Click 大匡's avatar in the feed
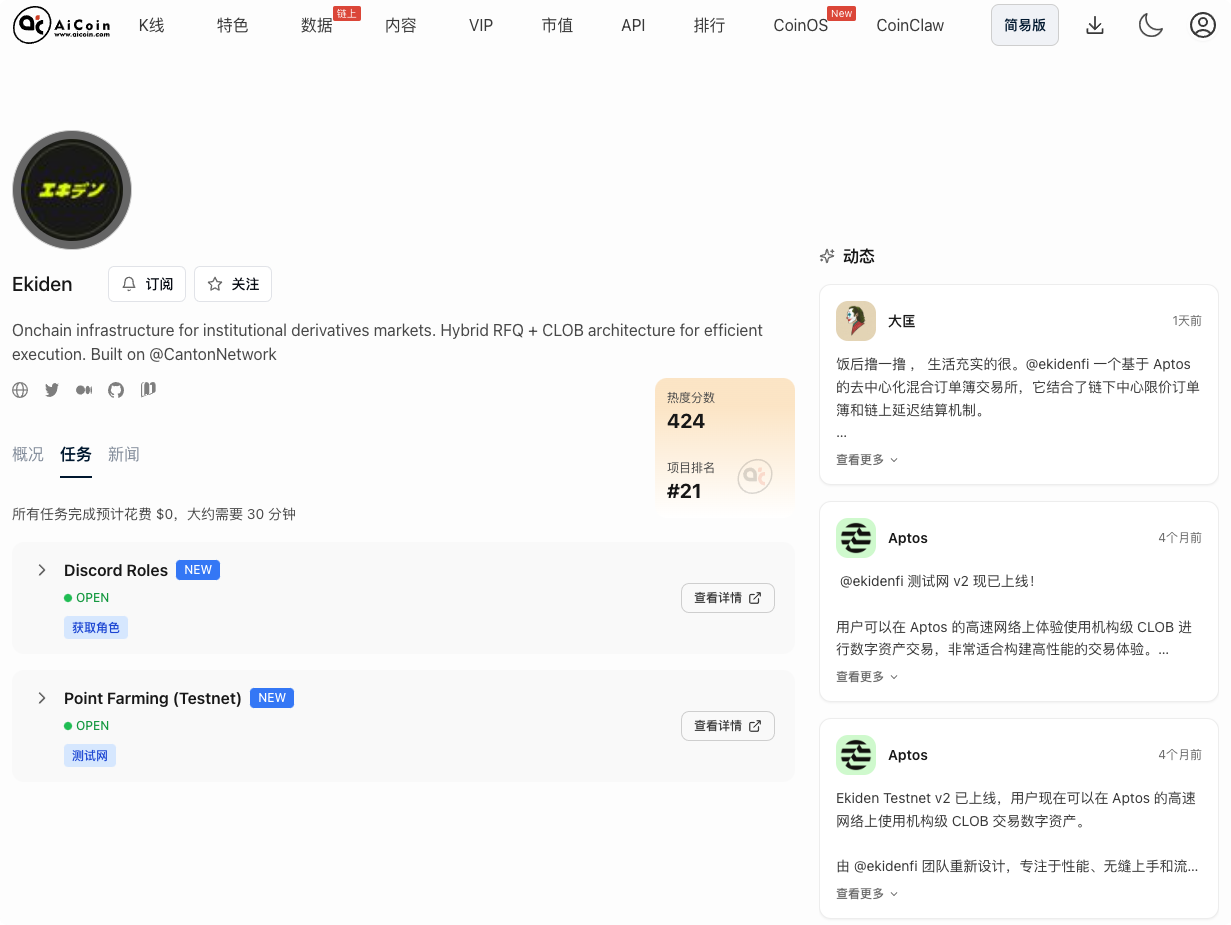Screen dimensions: 1231x925 (x=856, y=321)
